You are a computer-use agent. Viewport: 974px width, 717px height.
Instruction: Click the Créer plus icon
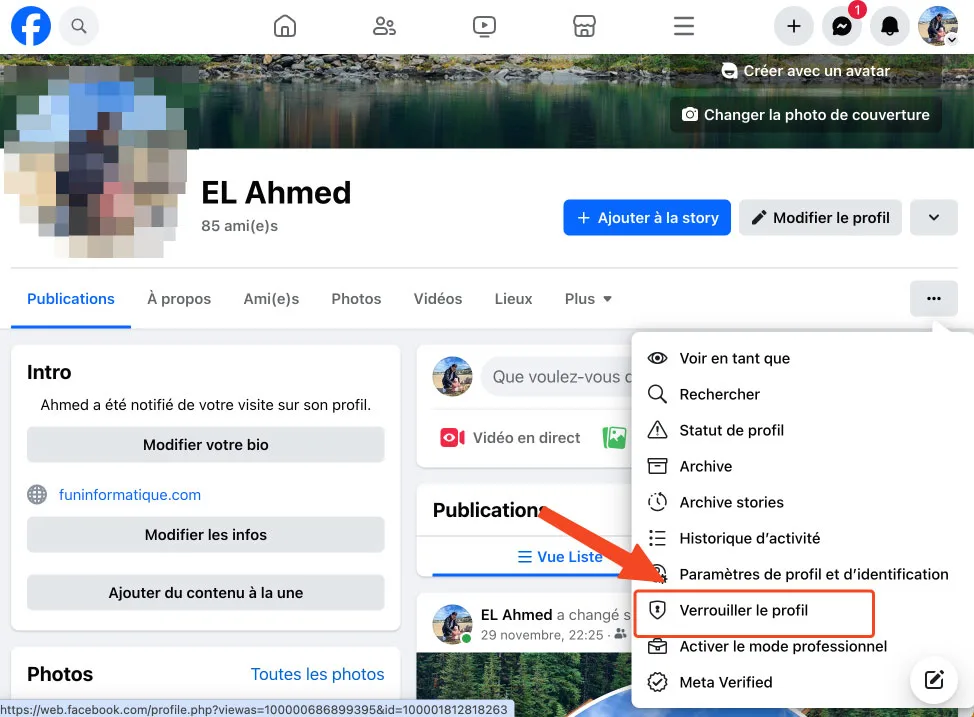[x=793, y=26]
